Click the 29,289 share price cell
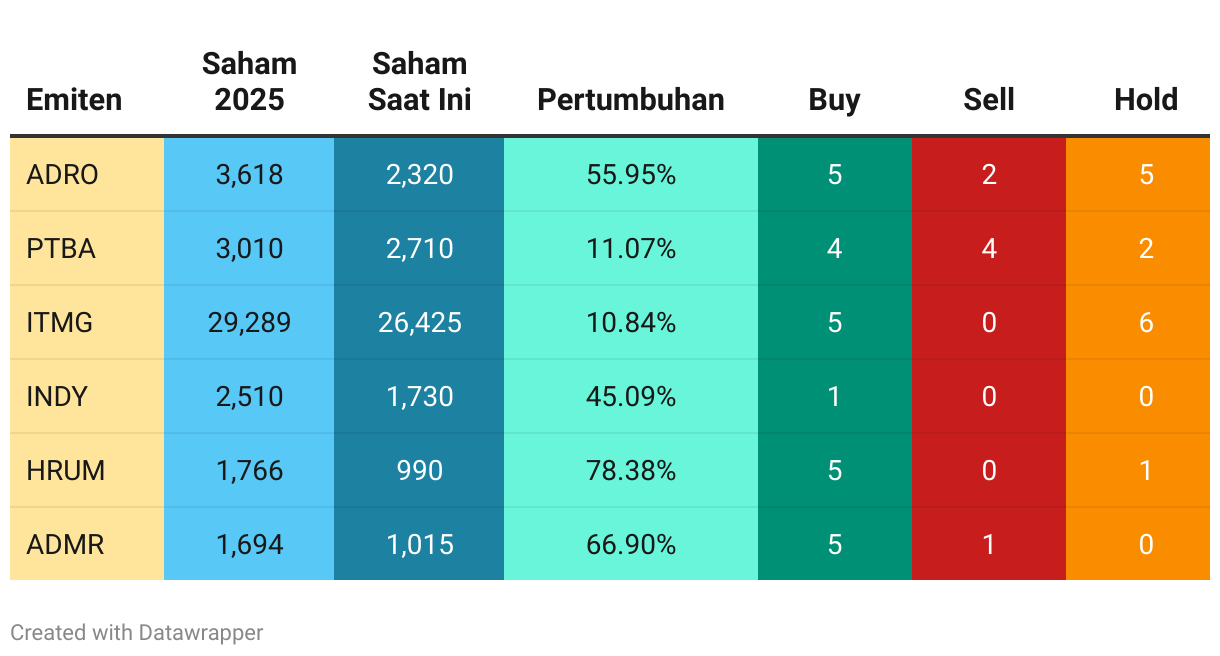Viewport: 1220px width, 656px height. click(x=249, y=323)
